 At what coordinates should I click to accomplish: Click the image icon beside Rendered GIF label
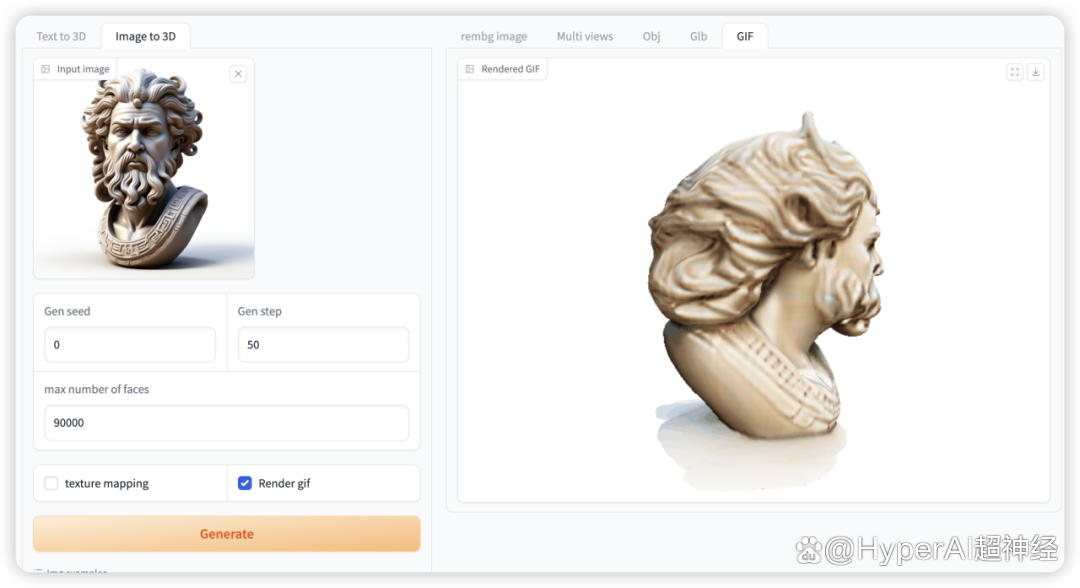(x=470, y=69)
